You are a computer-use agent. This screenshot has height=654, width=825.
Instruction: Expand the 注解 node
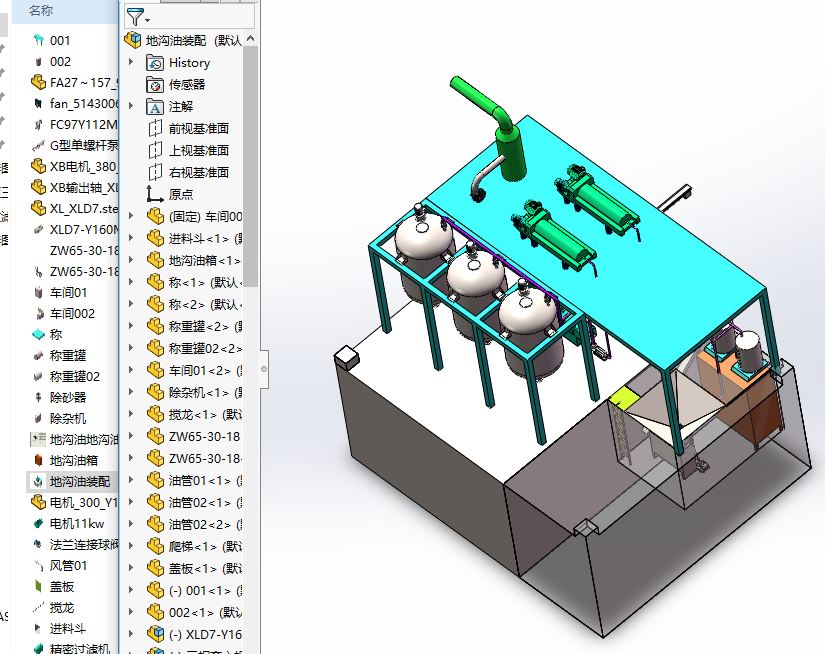point(131,106)
